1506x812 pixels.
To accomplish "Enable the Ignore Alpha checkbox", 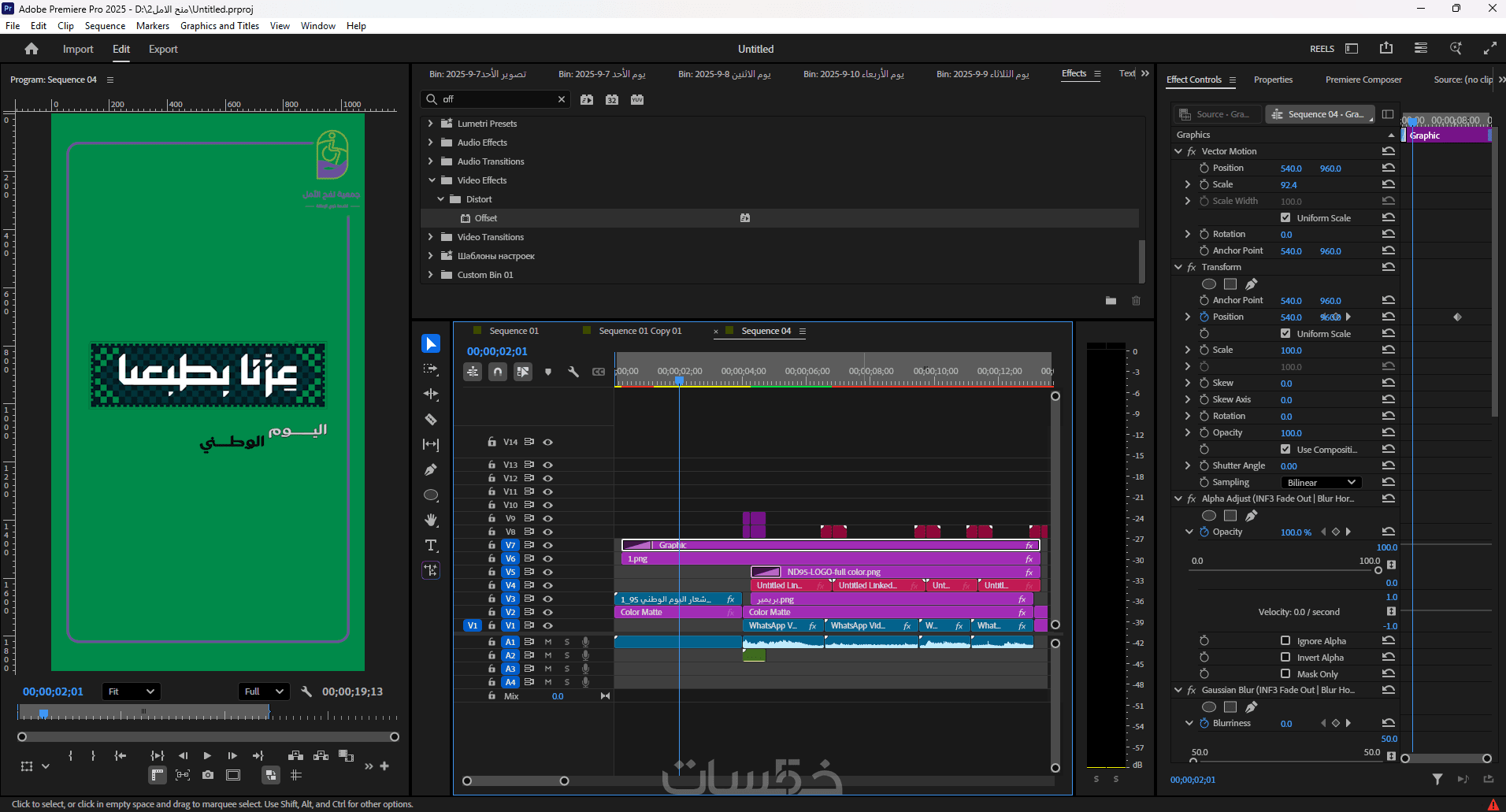I will tap(1285, 641).
